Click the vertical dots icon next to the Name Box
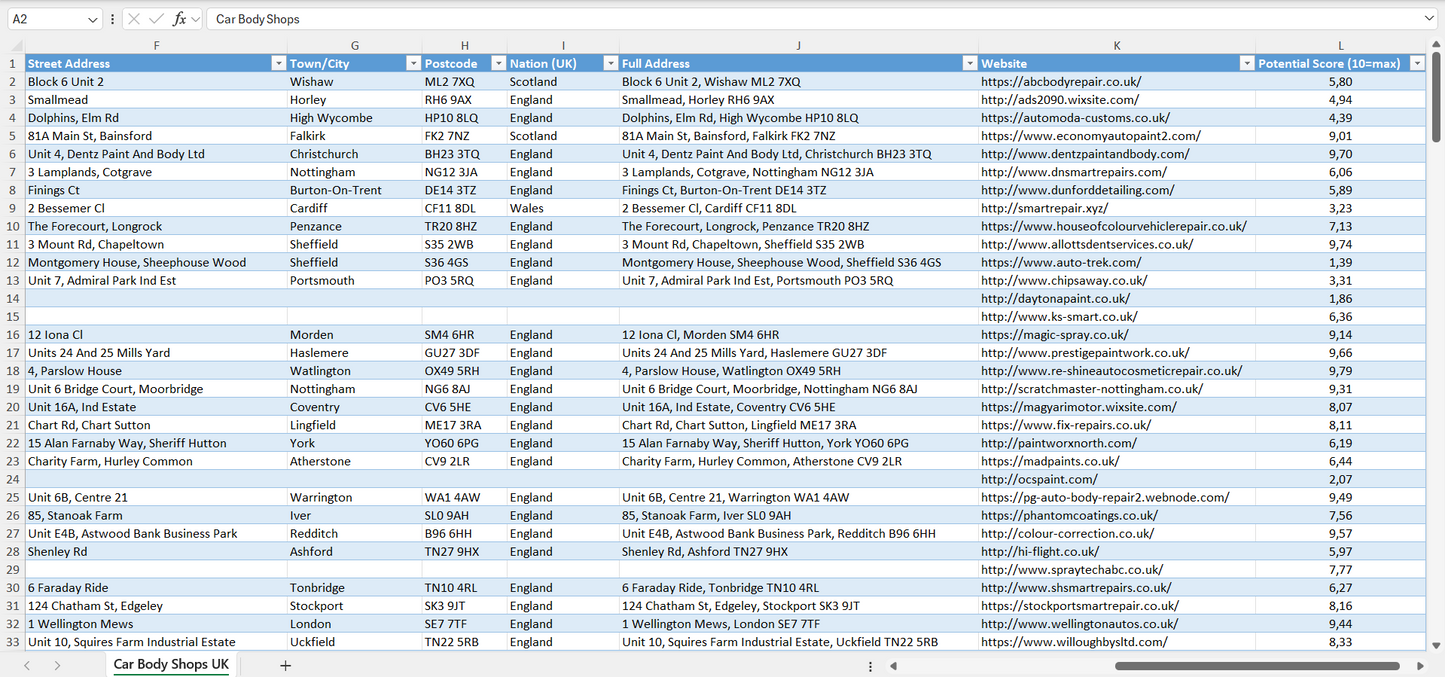 click(x=112, y=18)
